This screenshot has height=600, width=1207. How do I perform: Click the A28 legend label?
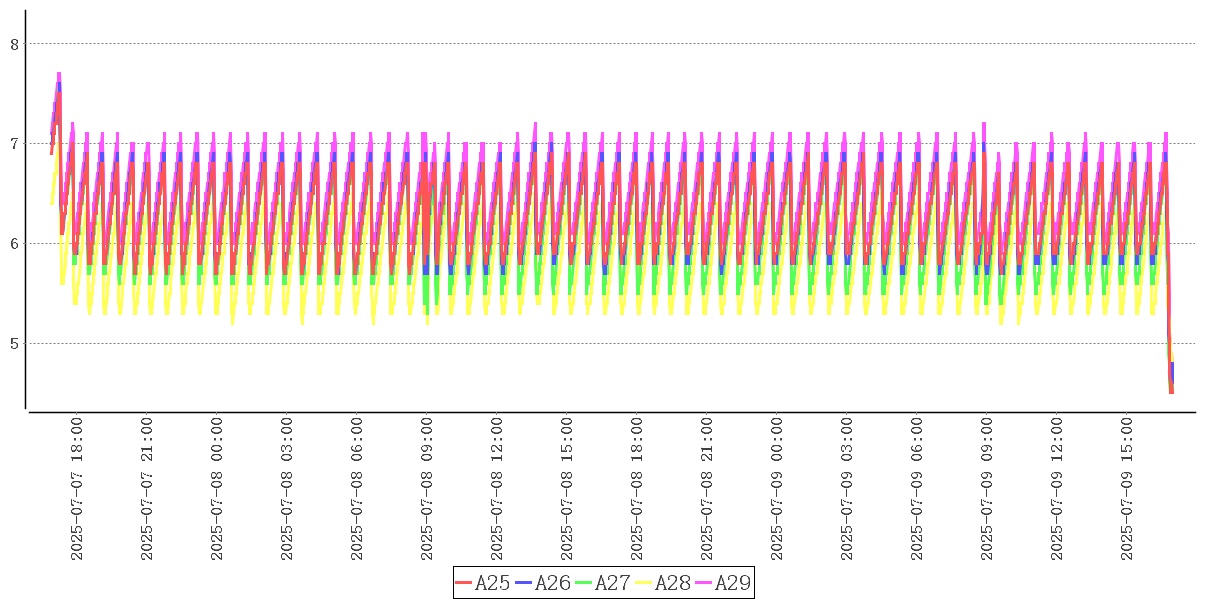(672, 583)
